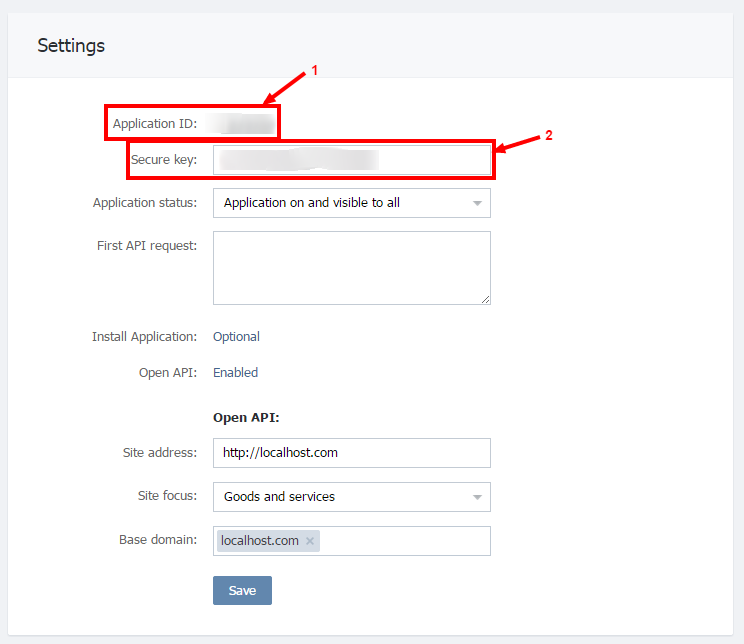Click the Base domain label
Image resolution: width=744 pixels, height=644 pixels.
tap(158, 540)
